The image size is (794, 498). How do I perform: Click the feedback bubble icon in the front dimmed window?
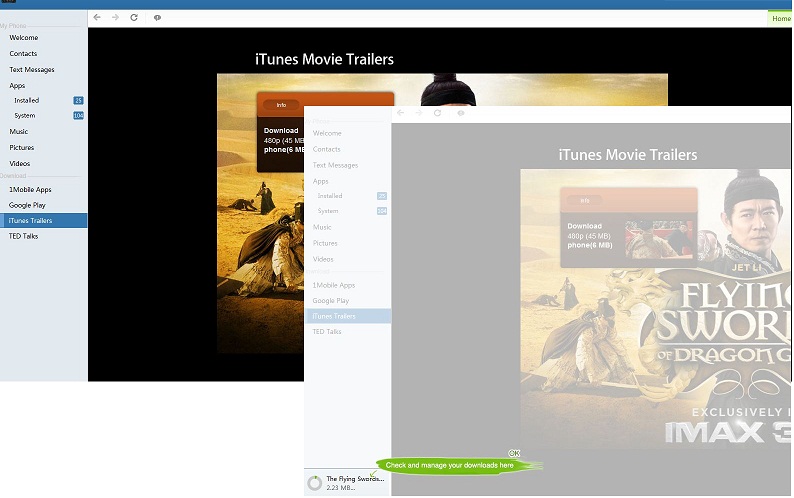pos(461,113)
